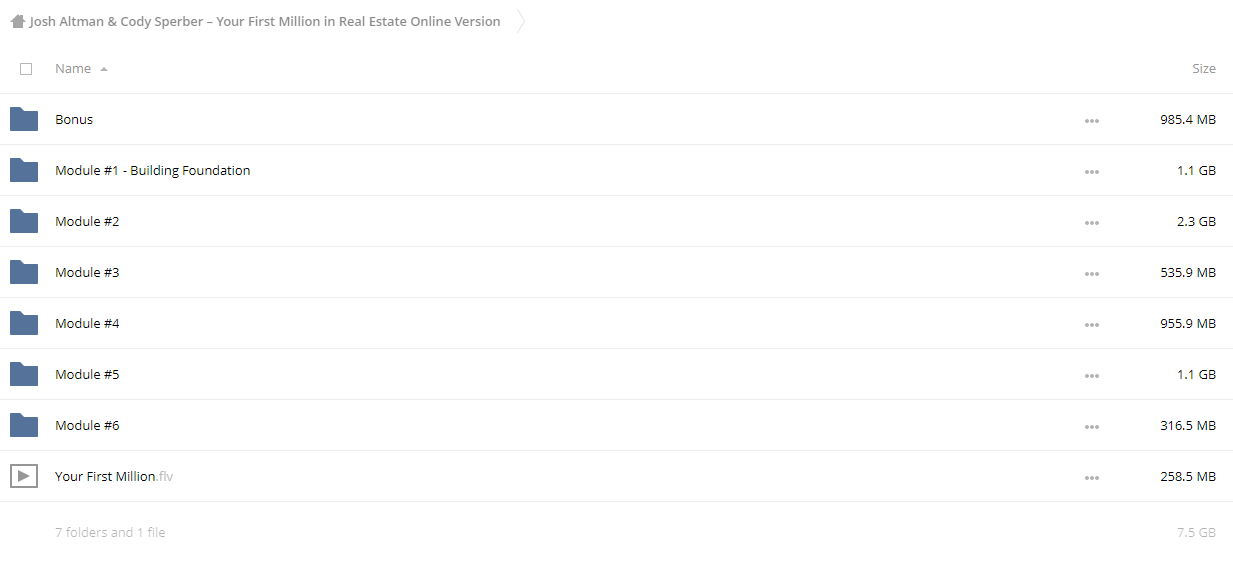Open more options for Module #6

click(1091, 427)
